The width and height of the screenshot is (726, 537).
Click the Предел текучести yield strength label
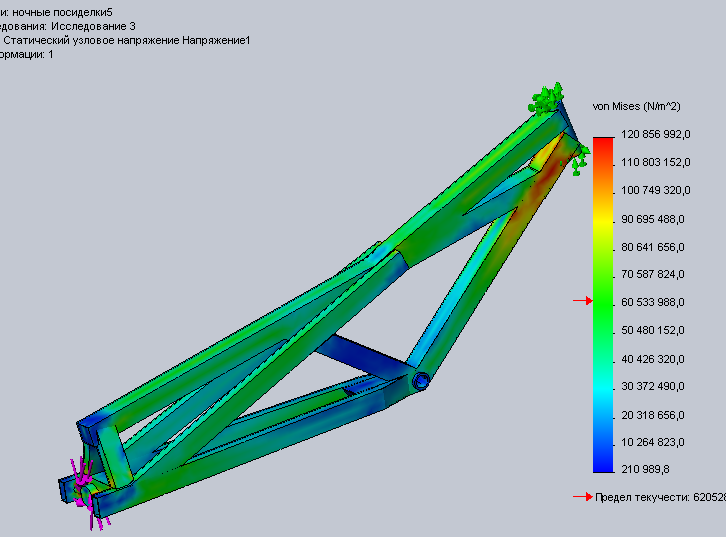coord(660,498)
